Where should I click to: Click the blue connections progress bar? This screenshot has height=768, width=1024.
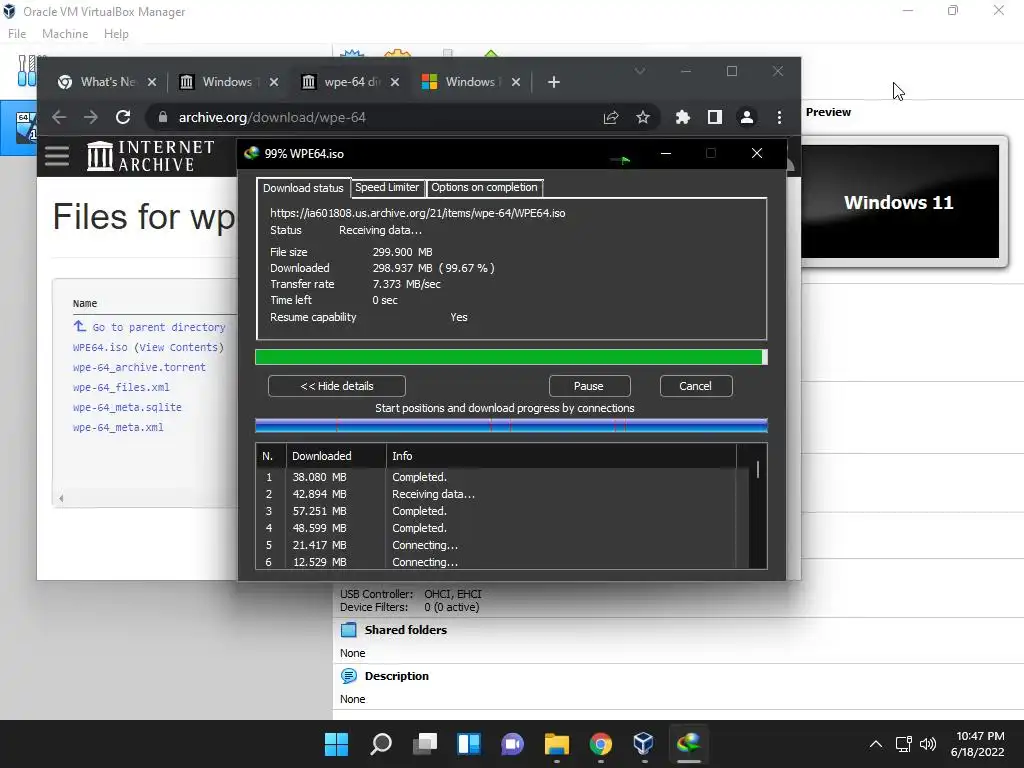click(511, 426)
